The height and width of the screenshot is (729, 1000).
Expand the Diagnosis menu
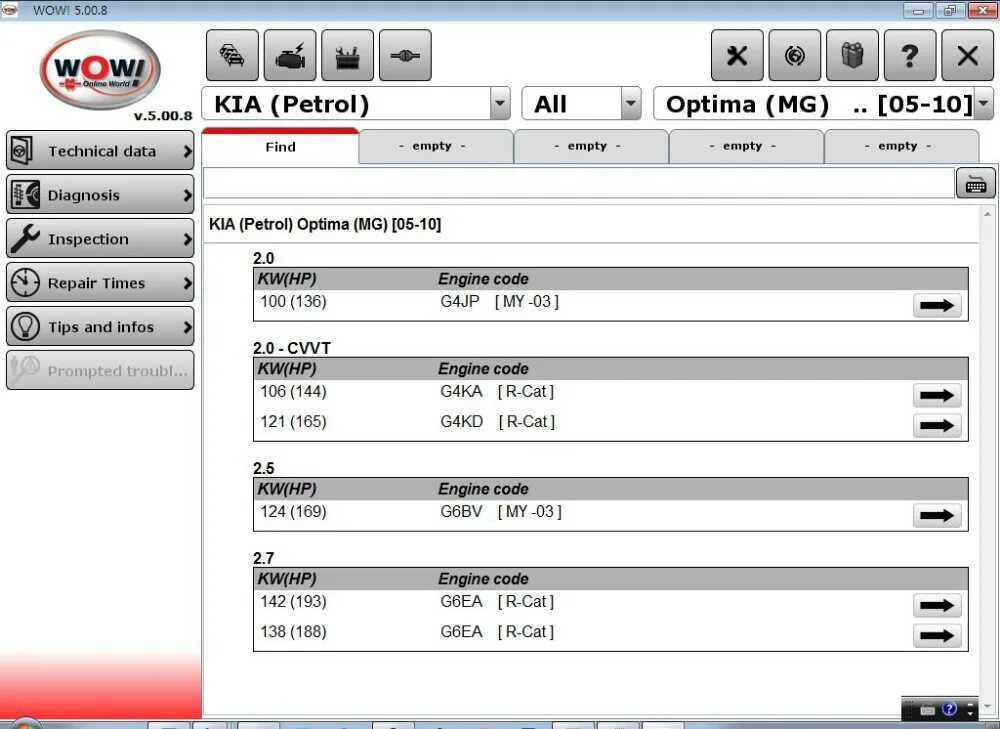click(100, 195)
